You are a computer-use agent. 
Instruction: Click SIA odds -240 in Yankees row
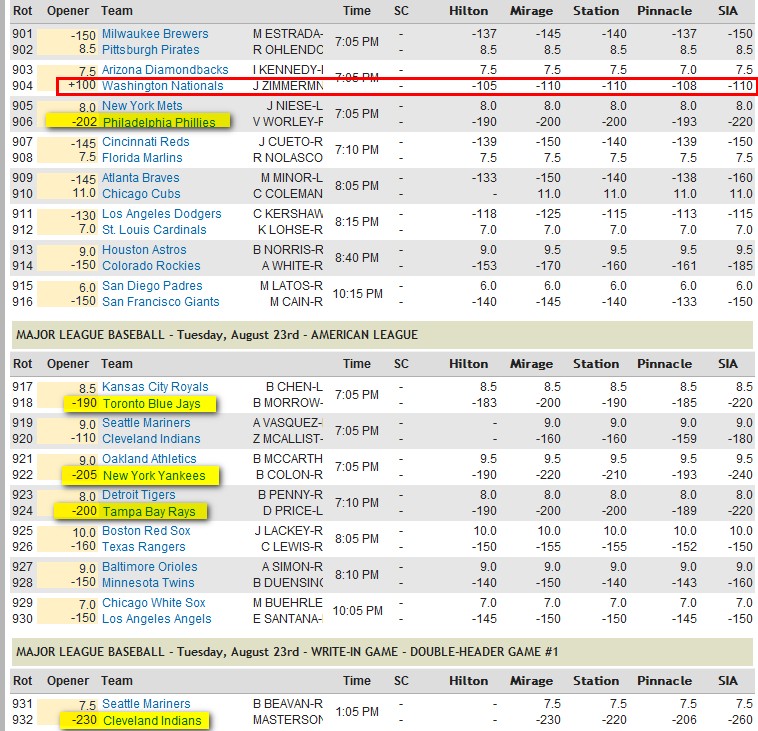(x=740, y=475)
